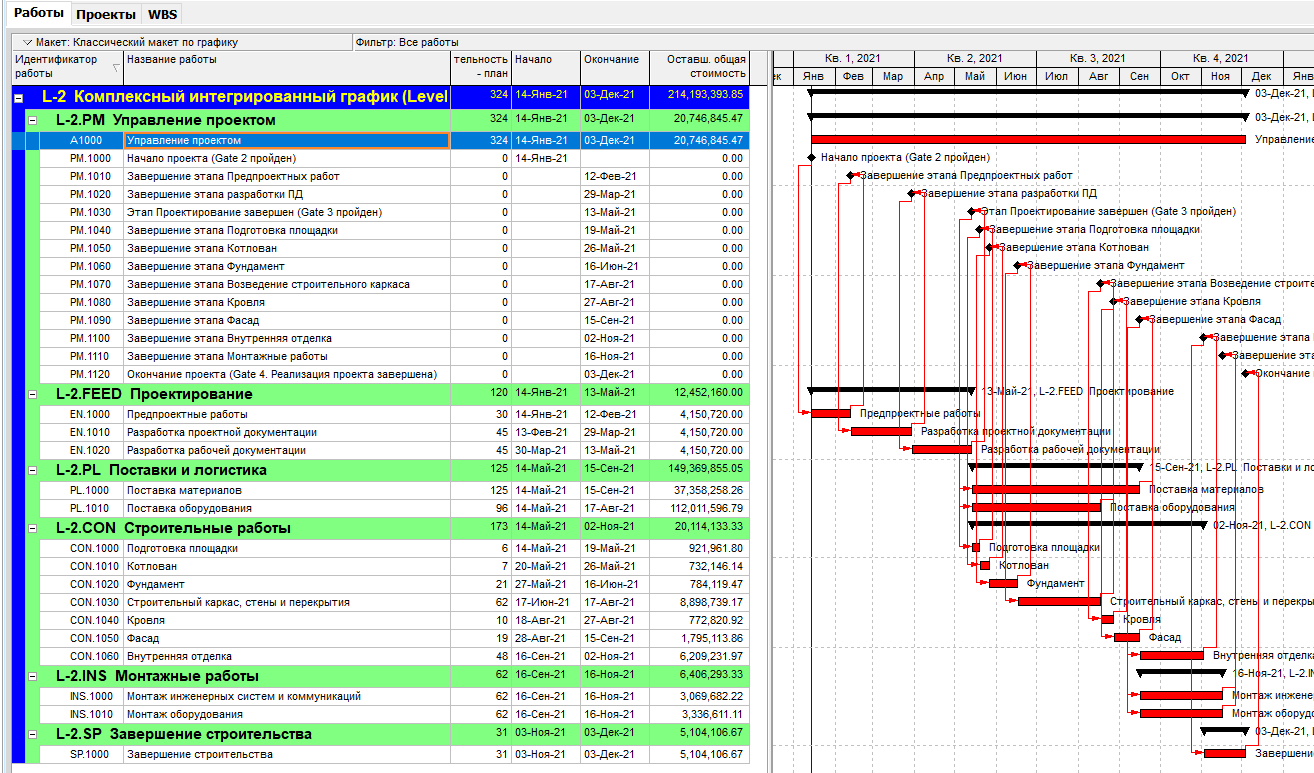
Task: Switch to the Проекты tab
Action: pyautogui.click(x=105, y=14)
